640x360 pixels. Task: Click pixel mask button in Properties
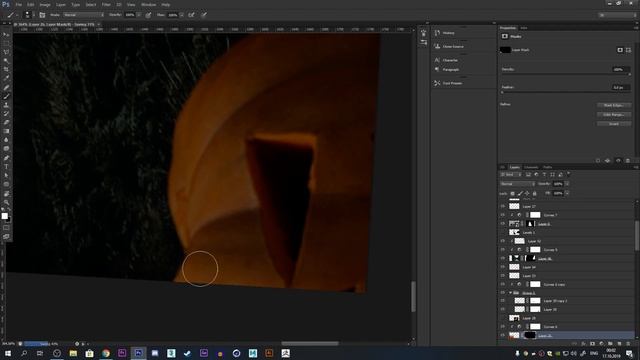[x=620, y=50]
